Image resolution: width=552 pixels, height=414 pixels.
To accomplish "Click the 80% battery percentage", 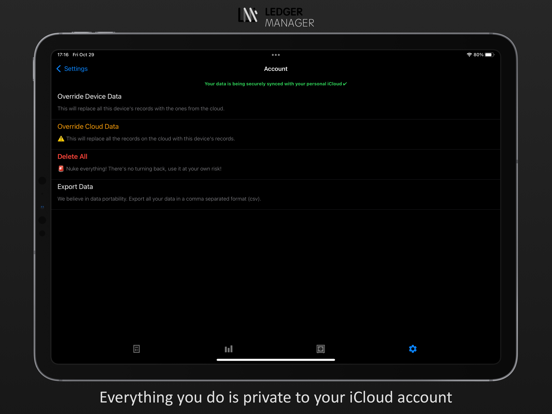I will [478, 55].
